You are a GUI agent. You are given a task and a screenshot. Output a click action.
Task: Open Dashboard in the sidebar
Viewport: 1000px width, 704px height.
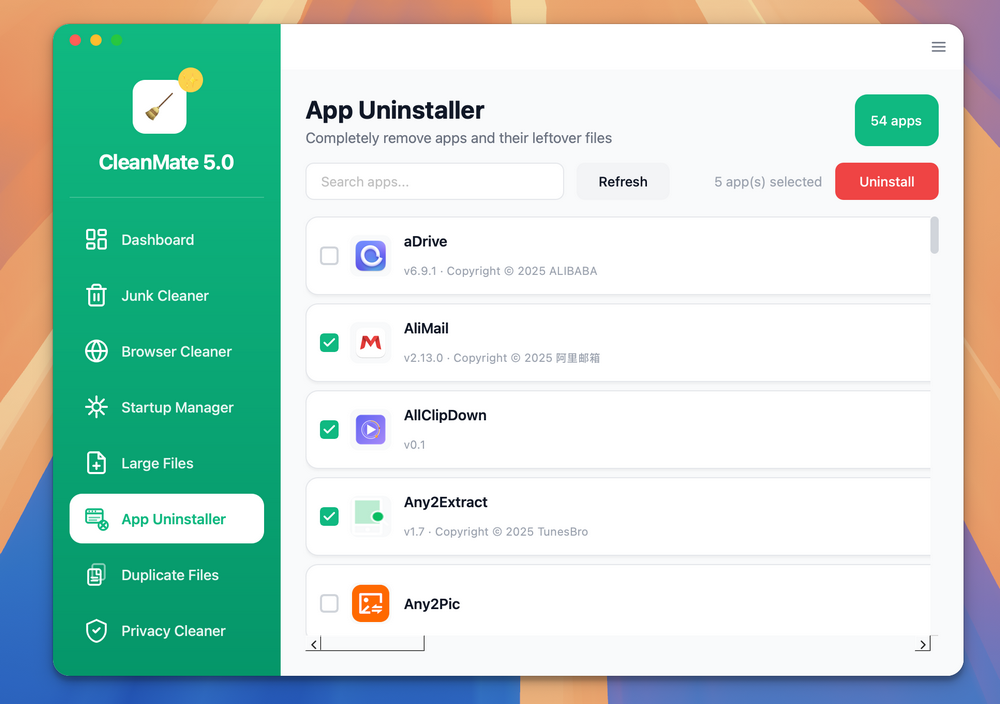click(x=166, y=240)
